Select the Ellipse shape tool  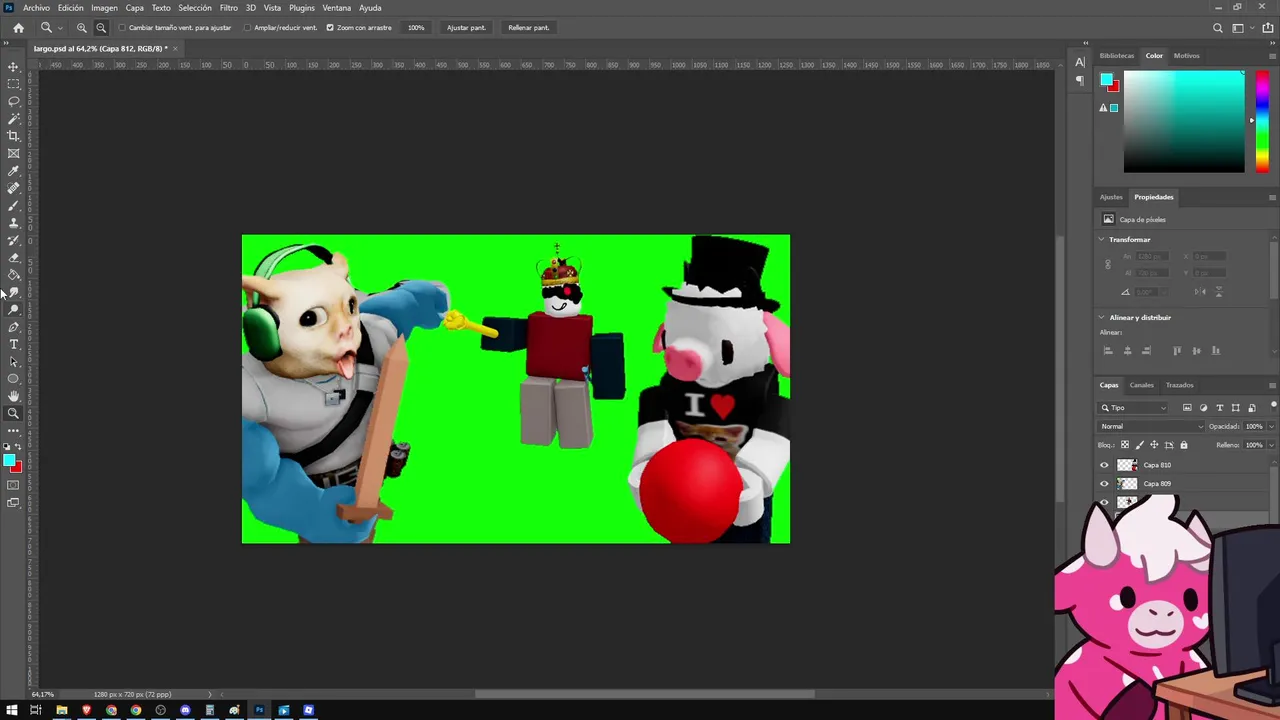14,379
